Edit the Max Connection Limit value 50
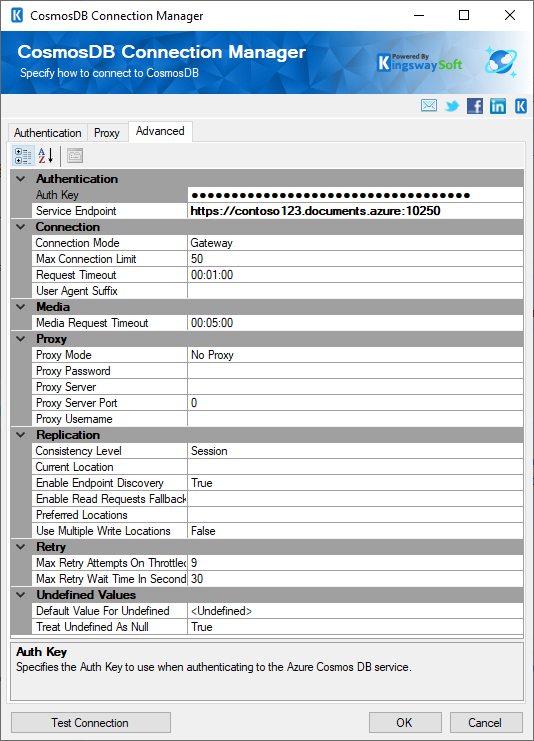The height and width of the screenshot is (741, 534). pyautogui.click(x=355, y=259)
